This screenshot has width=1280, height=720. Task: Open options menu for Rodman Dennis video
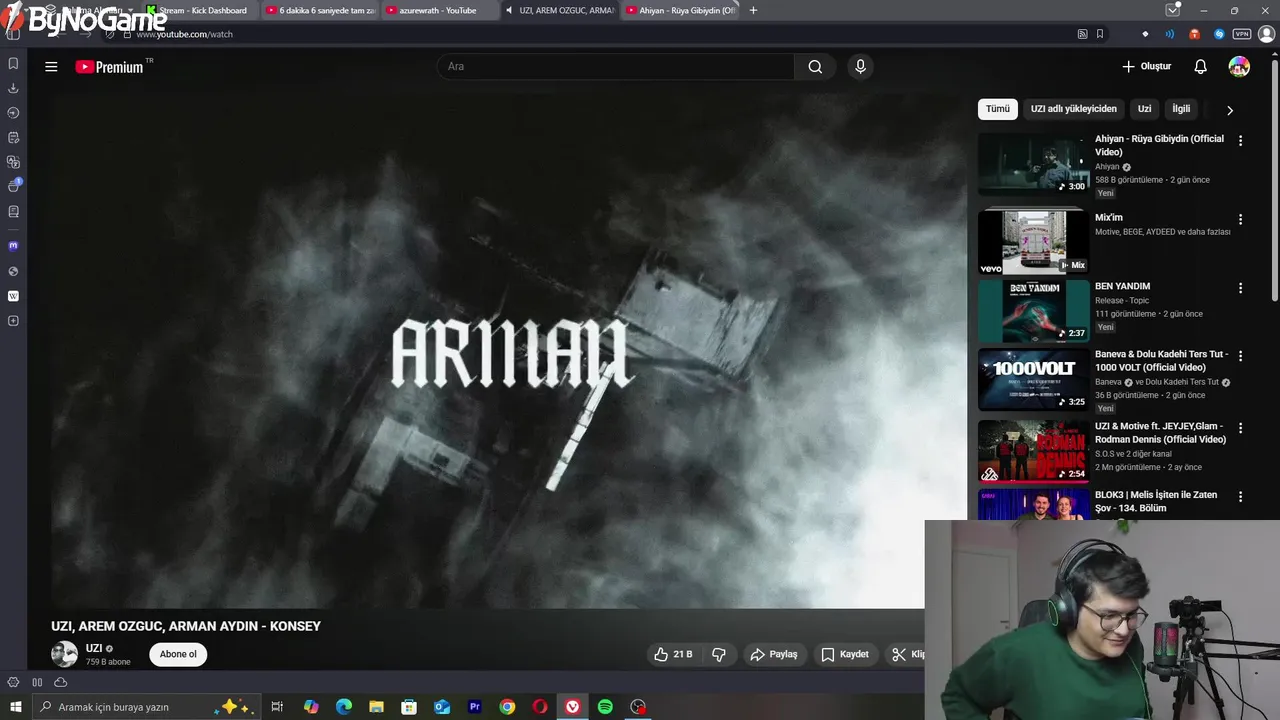point(1240,428)
